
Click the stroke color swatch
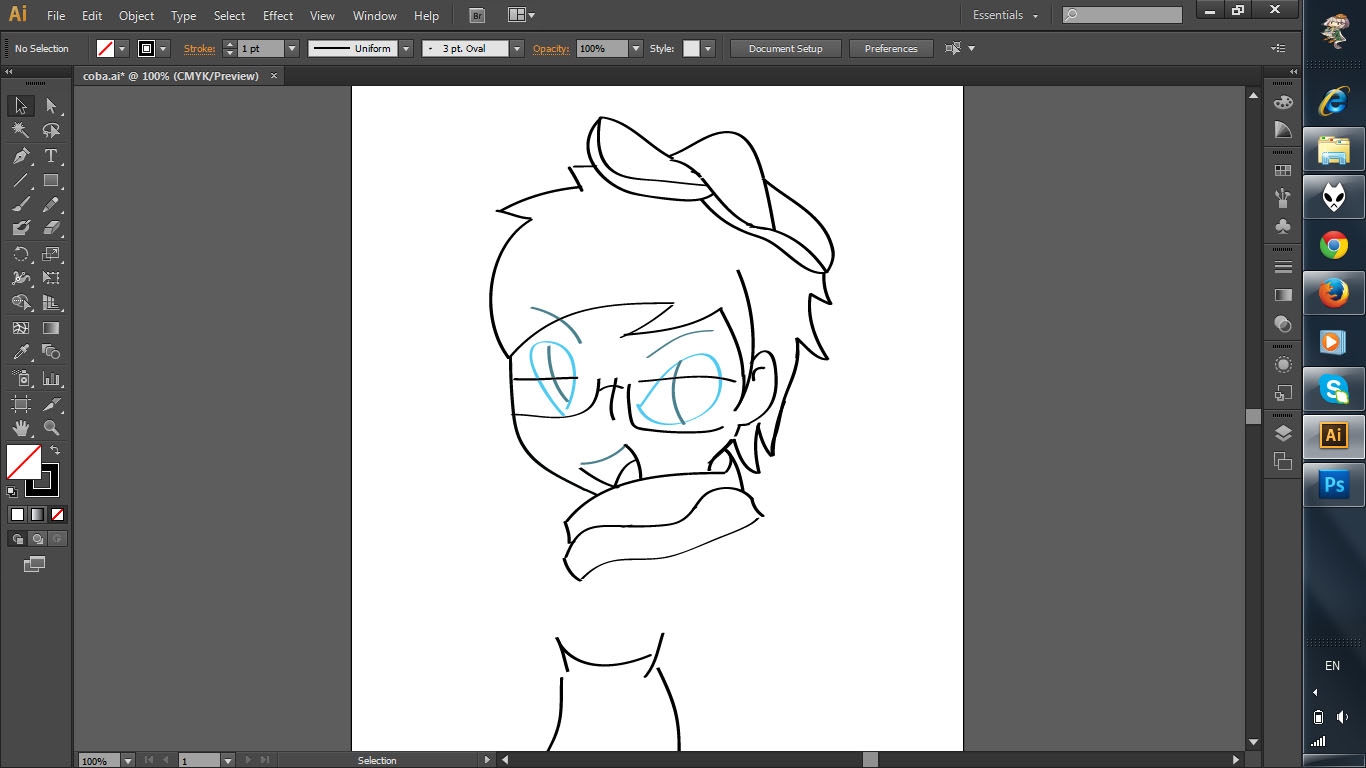click(147, 48)
